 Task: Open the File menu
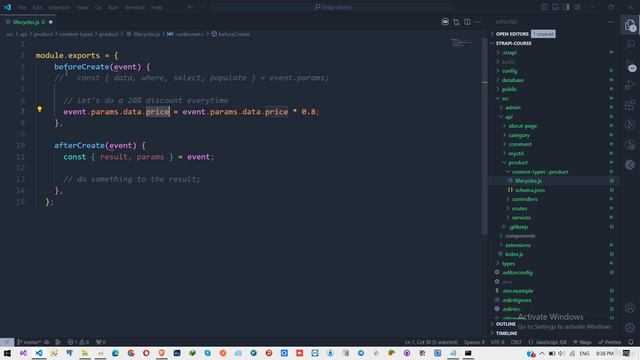pyautogui.click(x=22, y=7)
